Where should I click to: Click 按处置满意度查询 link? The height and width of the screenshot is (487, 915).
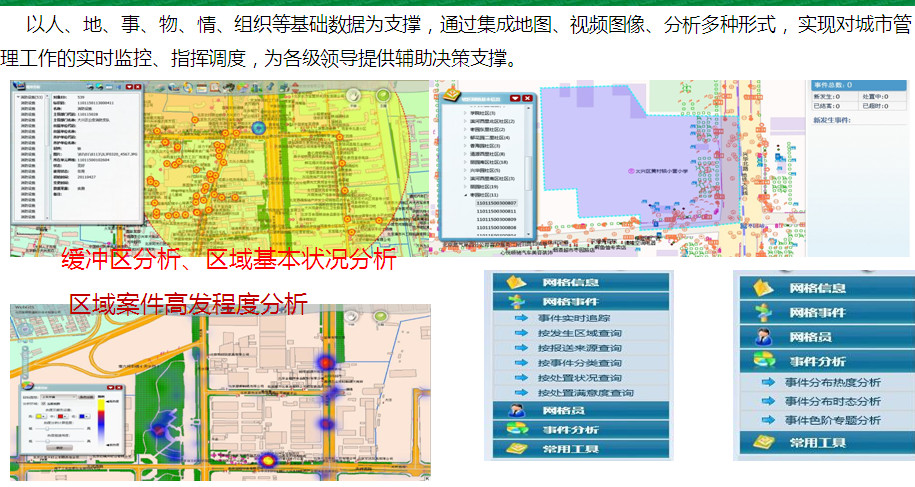(586, 393)
